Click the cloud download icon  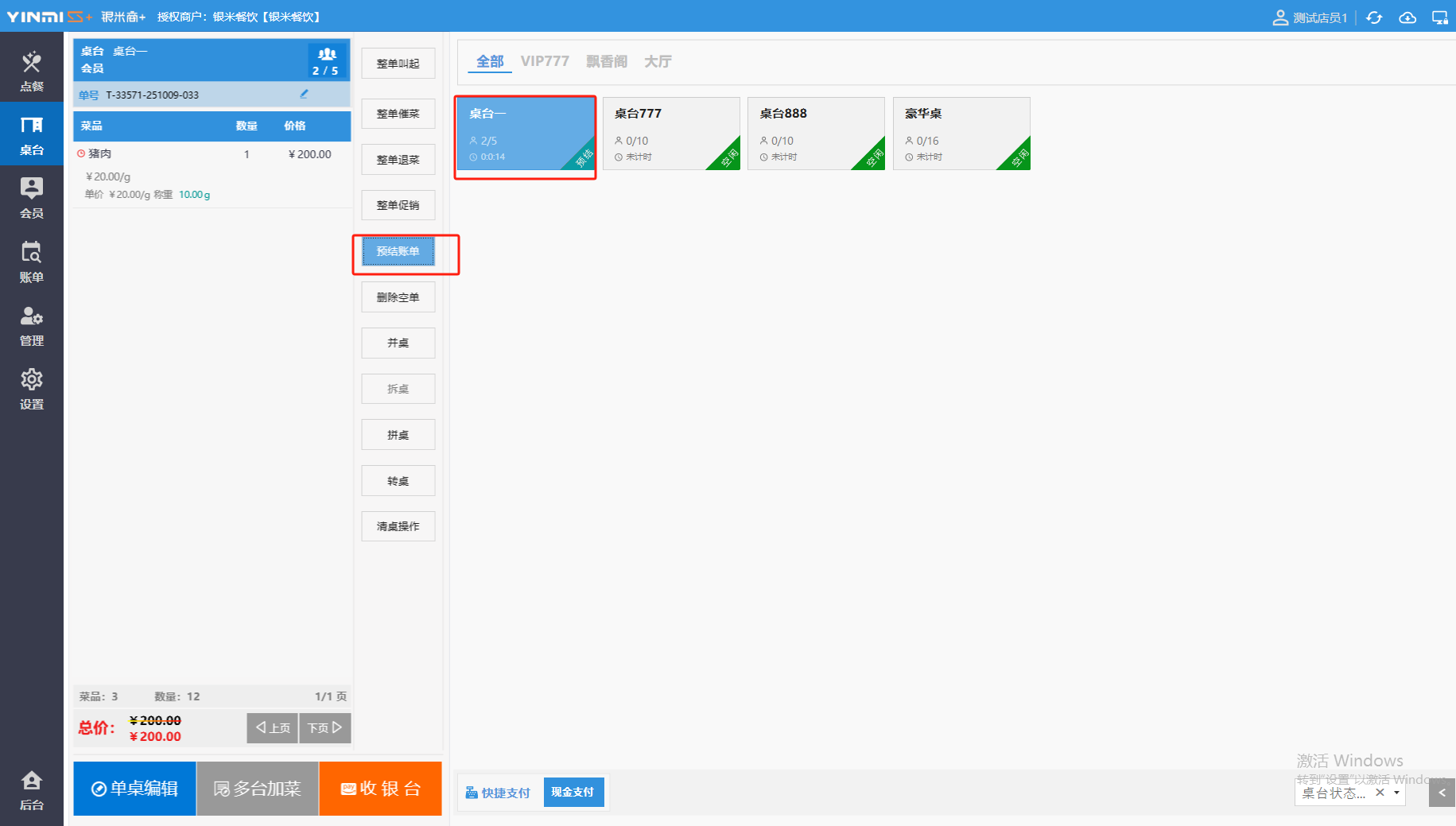click(1407, 17)
